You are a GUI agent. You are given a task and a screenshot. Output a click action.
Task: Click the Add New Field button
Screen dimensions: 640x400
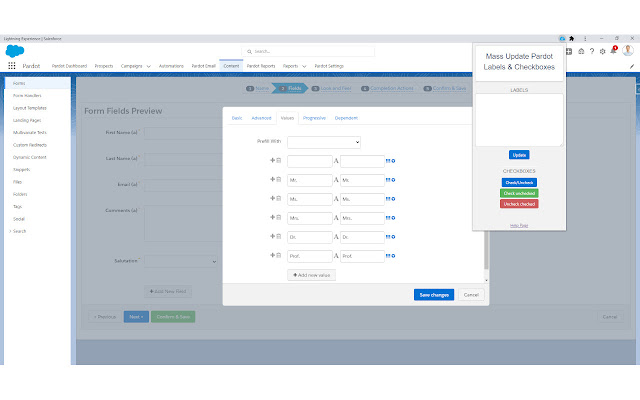point(168,291)
